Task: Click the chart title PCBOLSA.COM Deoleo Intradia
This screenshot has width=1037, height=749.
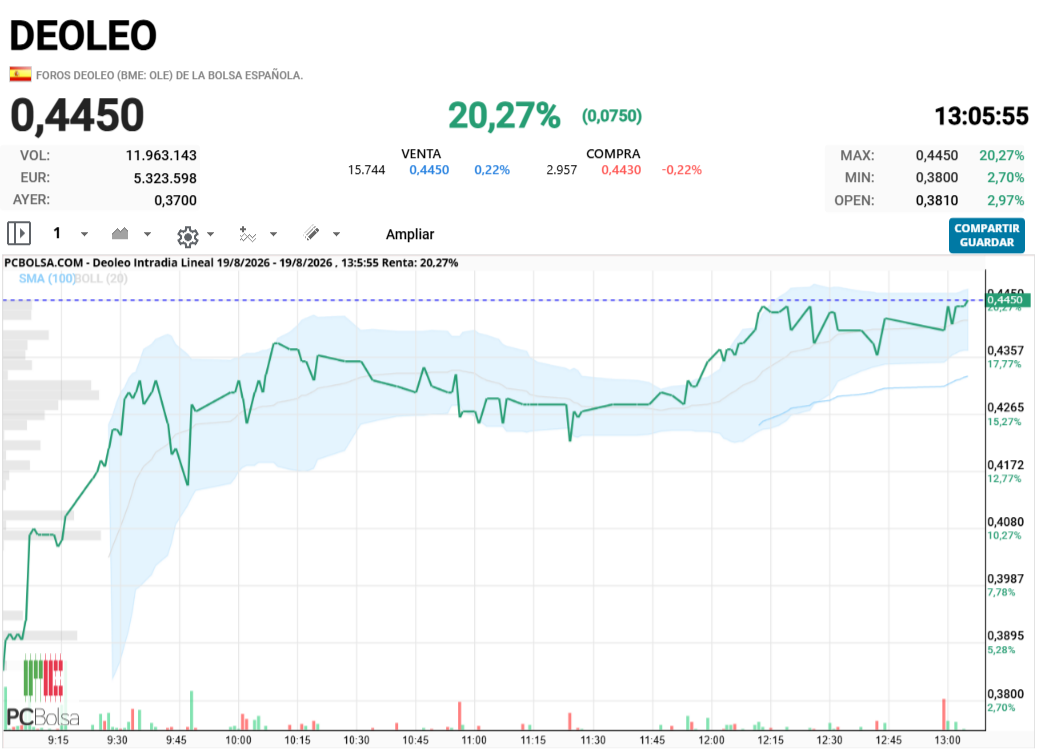Action: coord(231,262)
